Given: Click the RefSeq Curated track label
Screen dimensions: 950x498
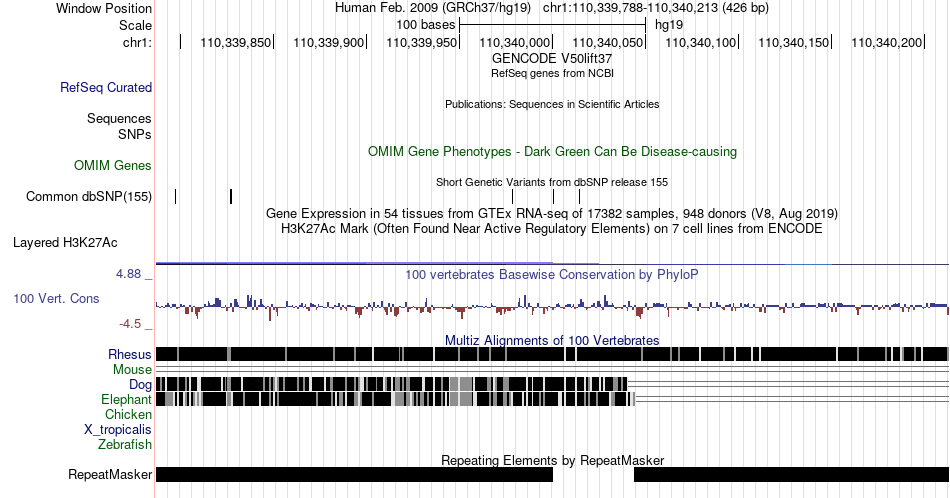Looking at the screenshot, I should click(106, 87).
